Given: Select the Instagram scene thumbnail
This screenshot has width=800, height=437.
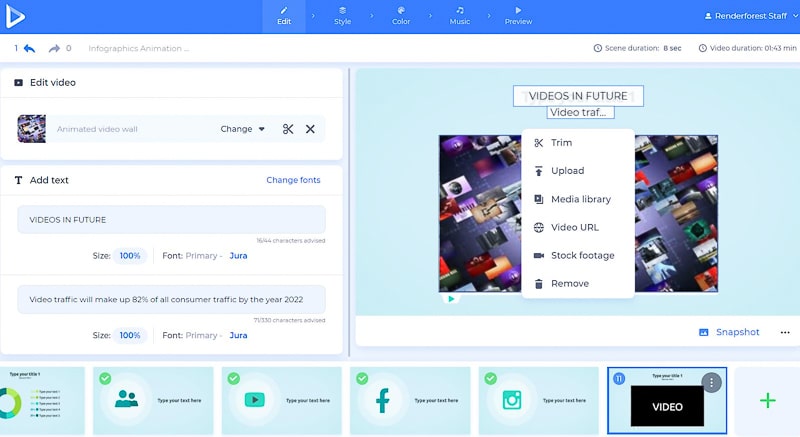Looking at the screenshot, I should (x=539, y=401).
